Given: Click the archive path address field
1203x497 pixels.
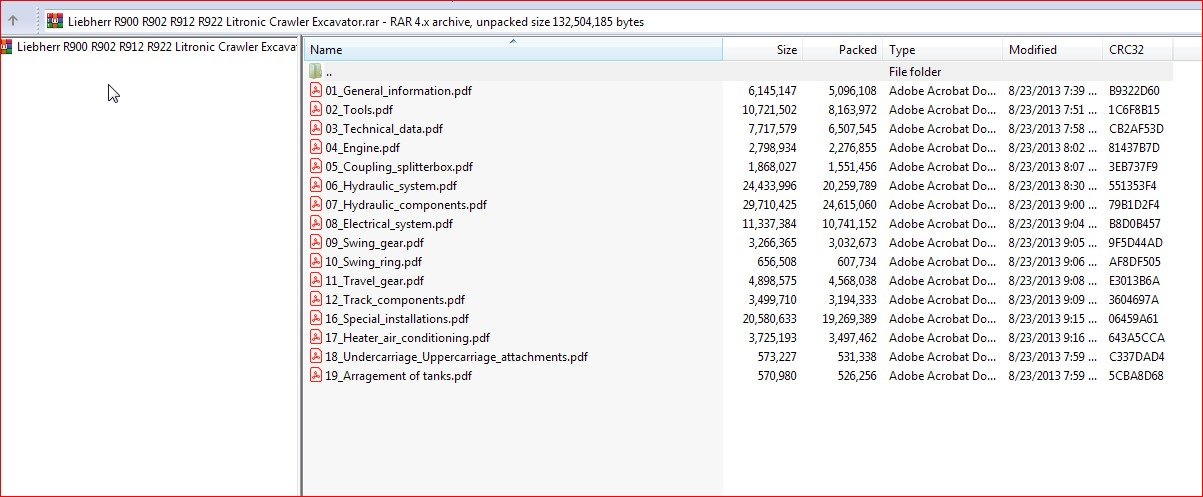Looking at the screenshot, I should tap(621, 21).
